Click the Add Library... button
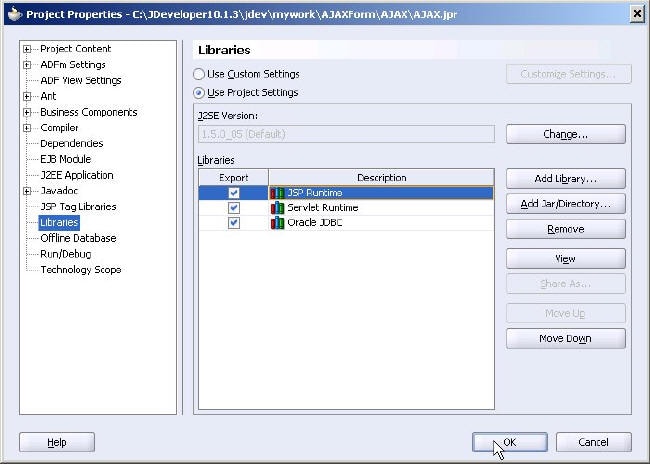This screenshot has height=464, width=650. (x=566, y=179)
